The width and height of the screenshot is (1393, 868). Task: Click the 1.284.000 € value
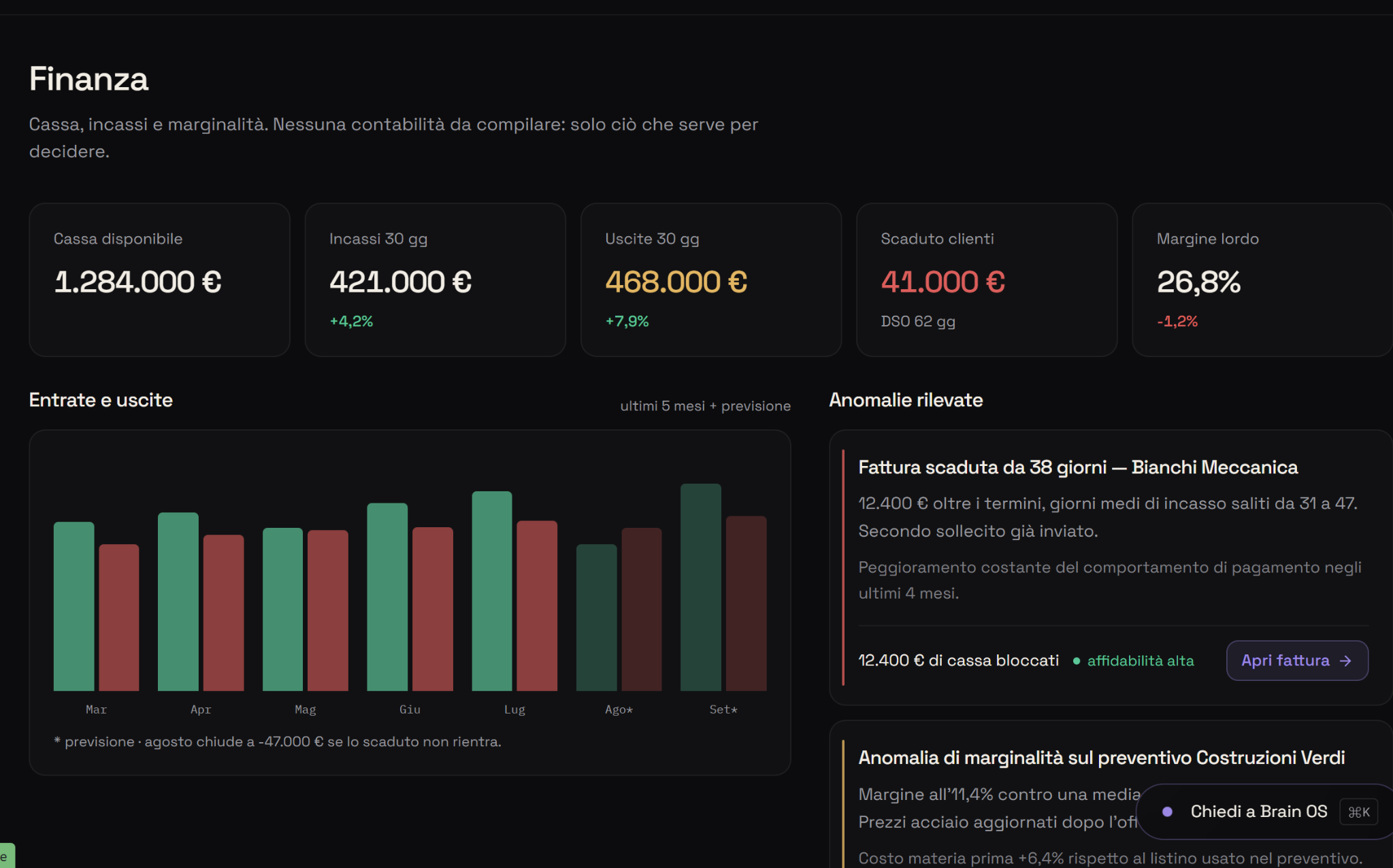[138, 282]
